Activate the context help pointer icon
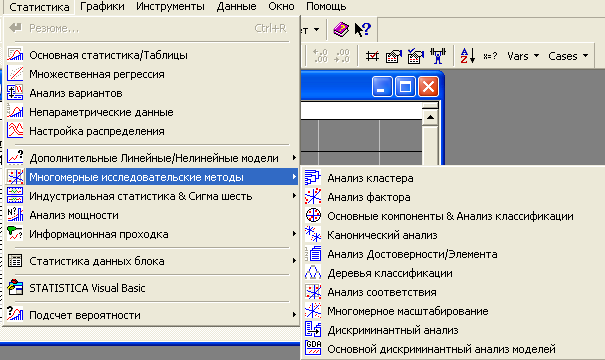Viewport: 605px width, 360px height. tap(363, 29)
